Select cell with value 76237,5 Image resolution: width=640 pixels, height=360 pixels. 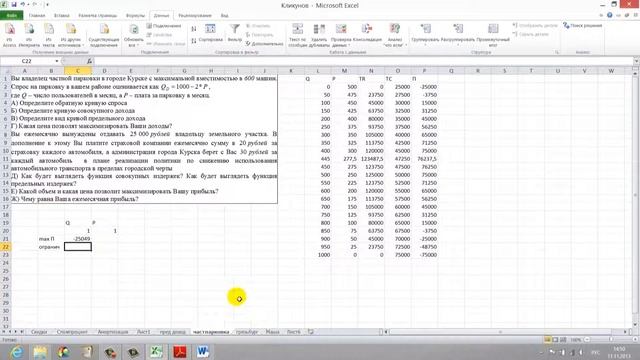pos(424,159)
